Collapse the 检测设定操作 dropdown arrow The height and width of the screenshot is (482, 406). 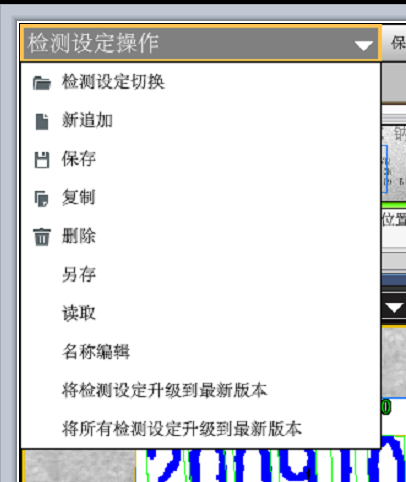pyautogui.click(x=363, y=45)
